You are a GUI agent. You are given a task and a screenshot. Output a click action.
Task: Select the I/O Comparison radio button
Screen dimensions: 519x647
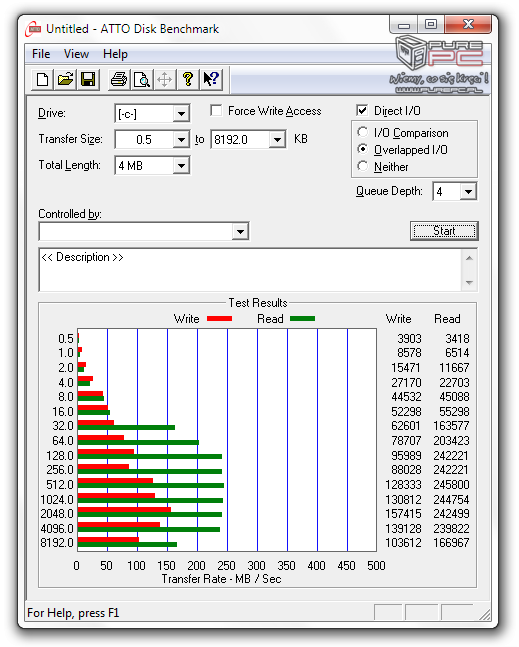[362, 132]
